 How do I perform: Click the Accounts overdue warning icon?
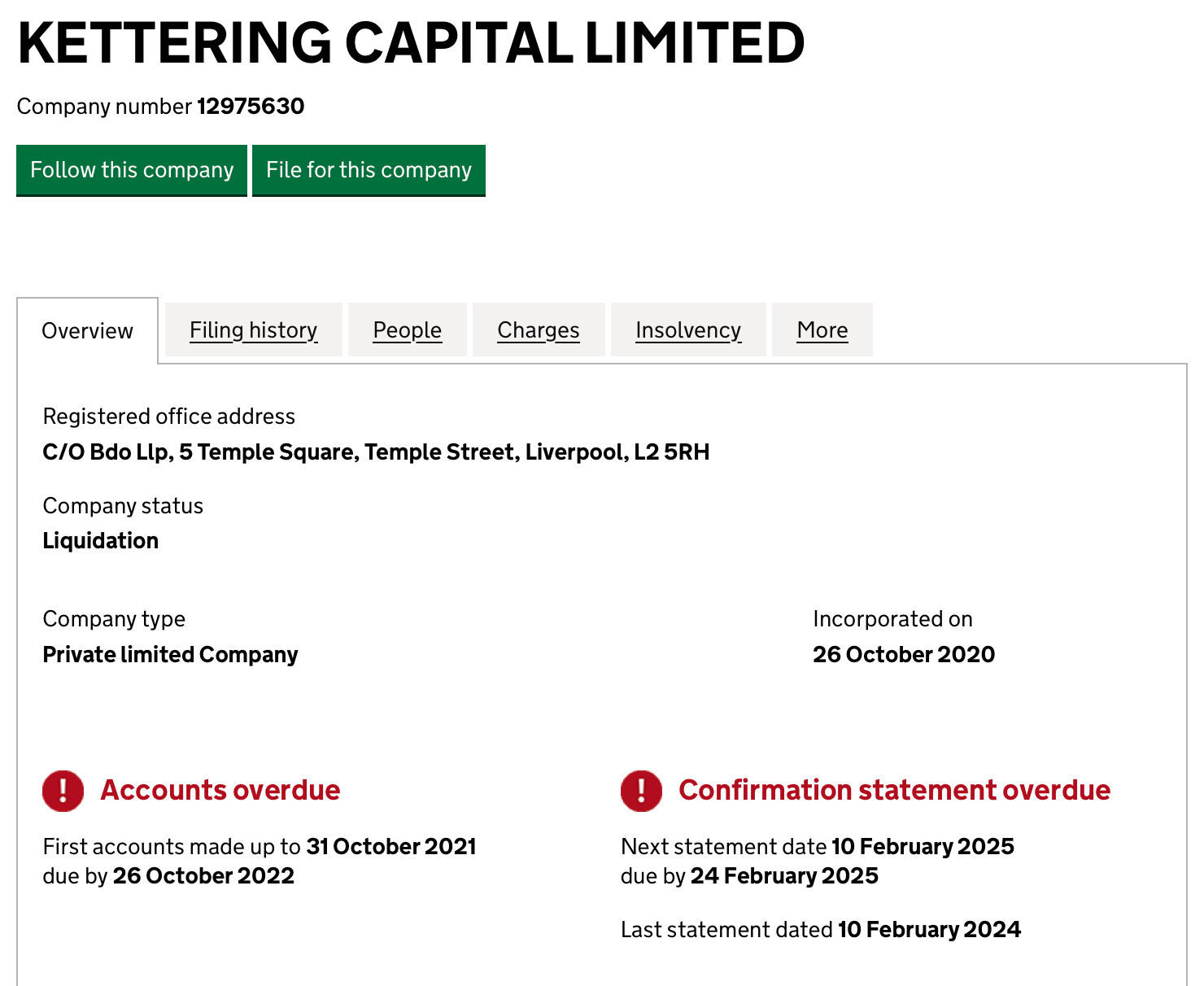click(63, 791)
